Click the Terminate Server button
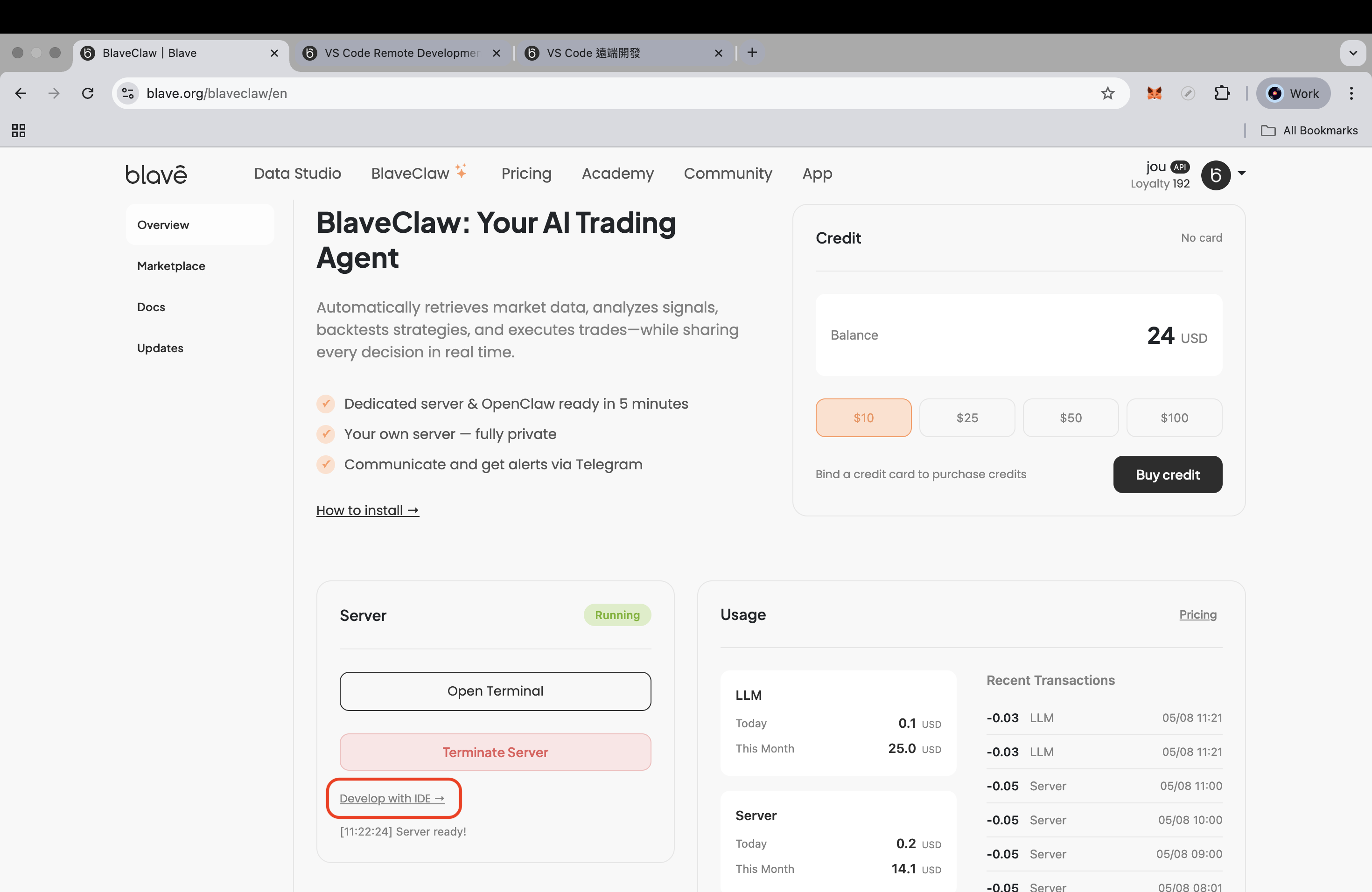Image resolution: width=1372 pixels, height=892 pixels. [x=495, y=752]
